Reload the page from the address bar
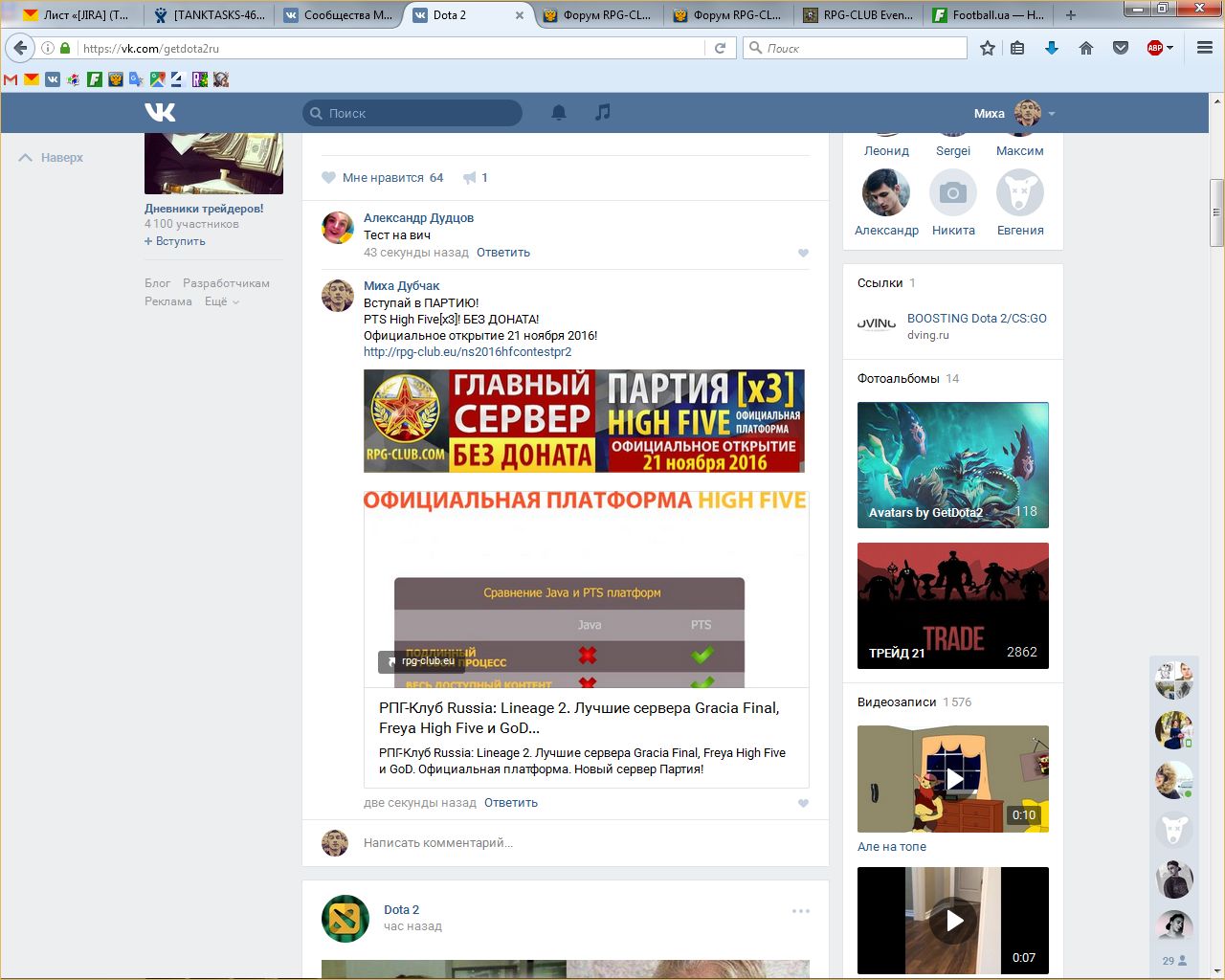1225x980 pixels. click(x=720, y=48)
